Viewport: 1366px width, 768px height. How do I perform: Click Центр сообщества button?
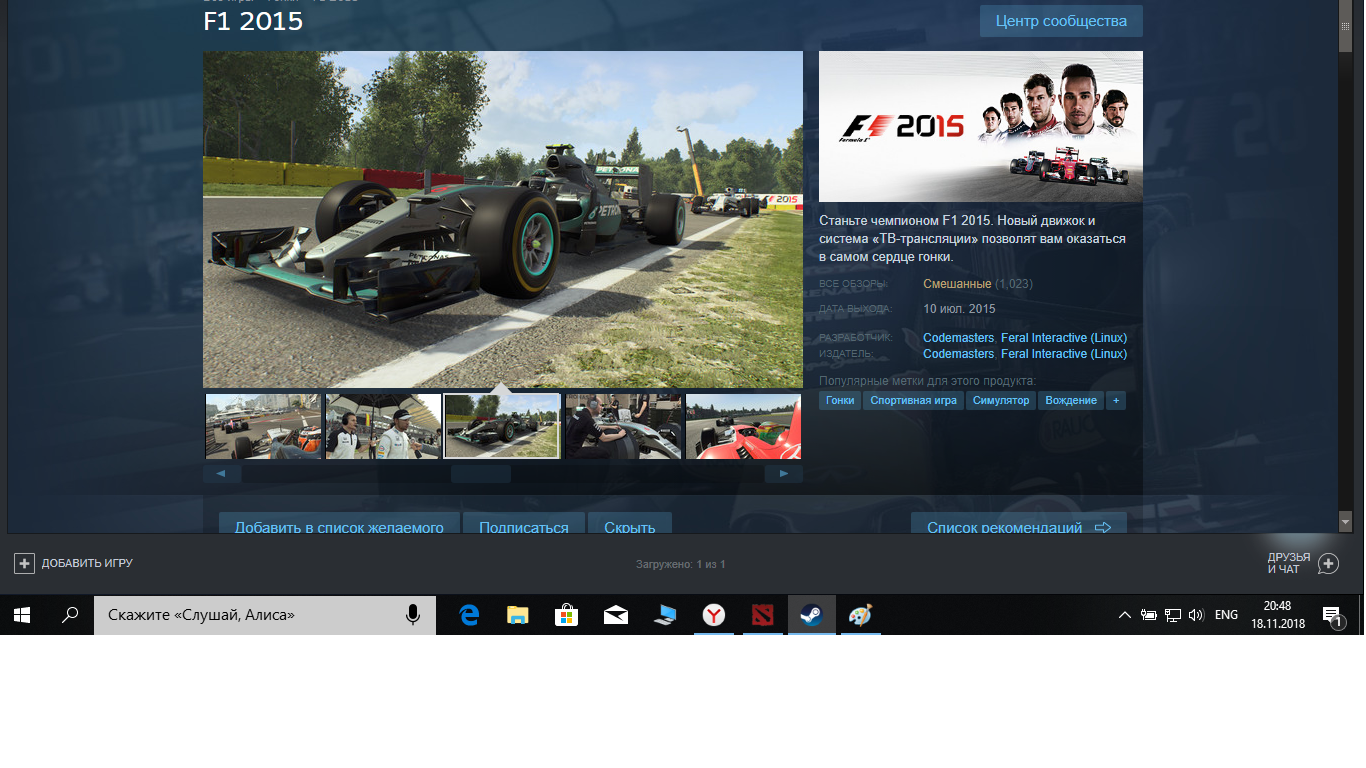click(x=1061, y=21)
